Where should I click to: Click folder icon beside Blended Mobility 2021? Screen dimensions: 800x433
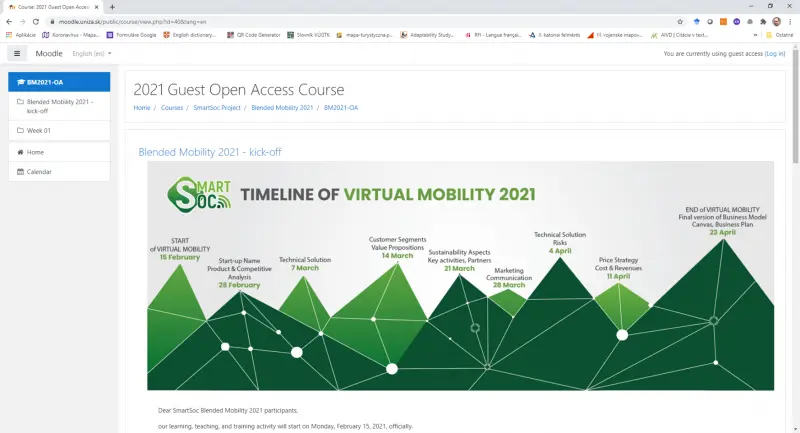pos(21,102)
